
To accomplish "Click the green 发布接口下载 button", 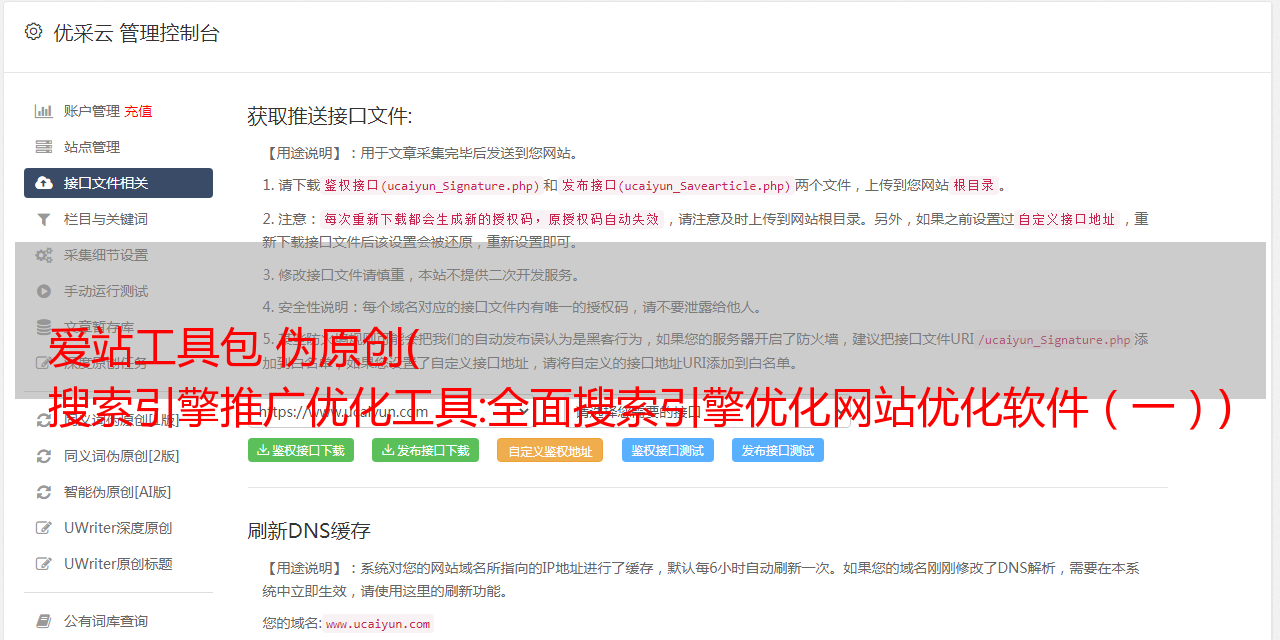I will [425, 450].
